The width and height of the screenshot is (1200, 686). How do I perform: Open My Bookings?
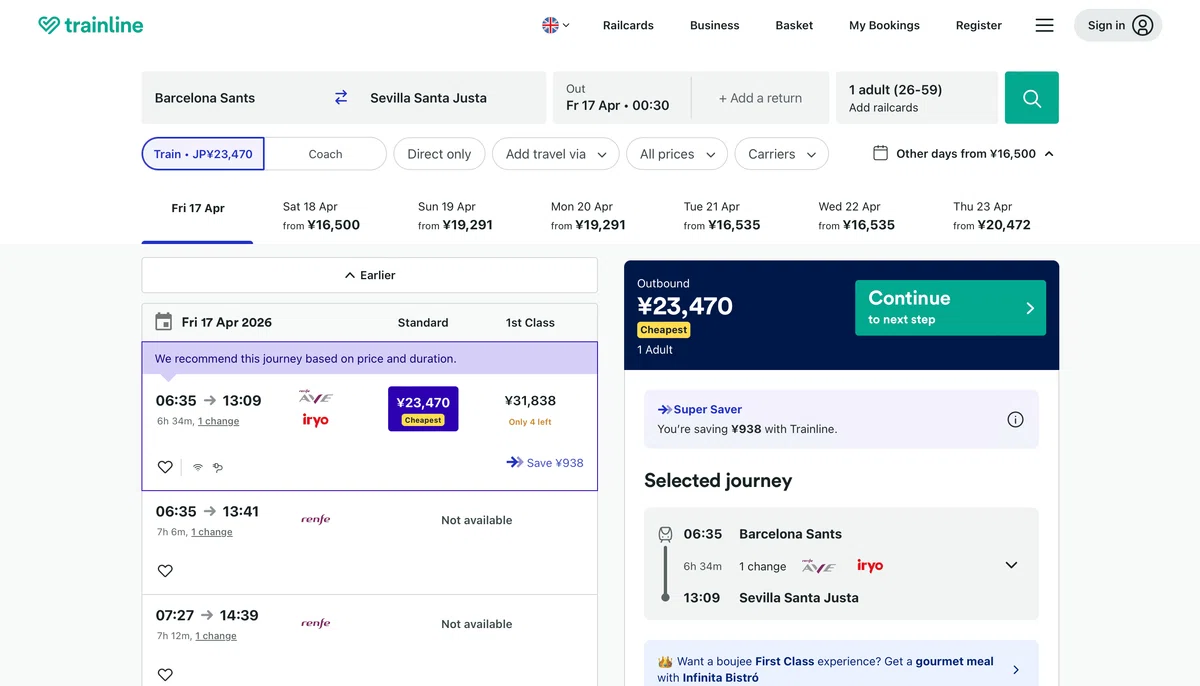[884, 25]
